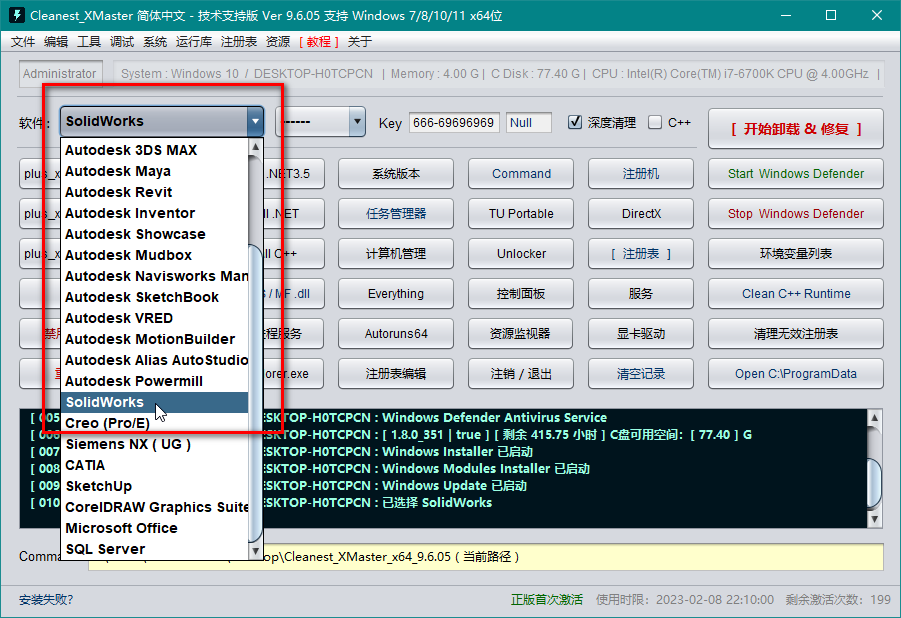This screenshot has height=618, width=901.
Task: Open the 关于 menu
Action: (x=360, y=41)
